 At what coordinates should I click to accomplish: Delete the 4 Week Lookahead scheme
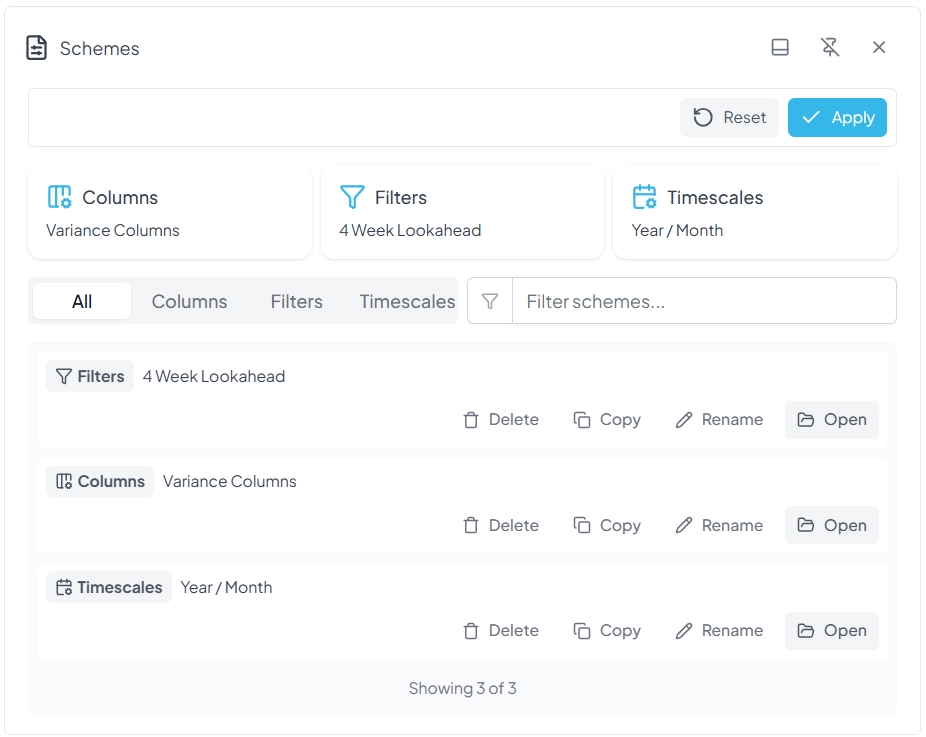[x=501, y=420]
